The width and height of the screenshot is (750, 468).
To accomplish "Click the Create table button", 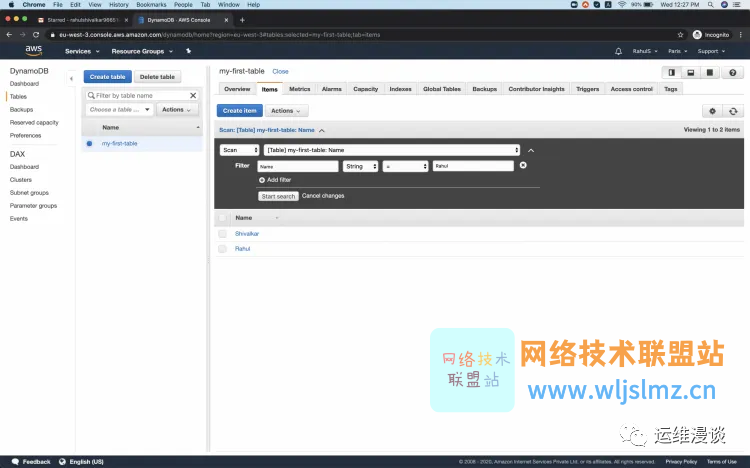I will (x=108, y=77).
